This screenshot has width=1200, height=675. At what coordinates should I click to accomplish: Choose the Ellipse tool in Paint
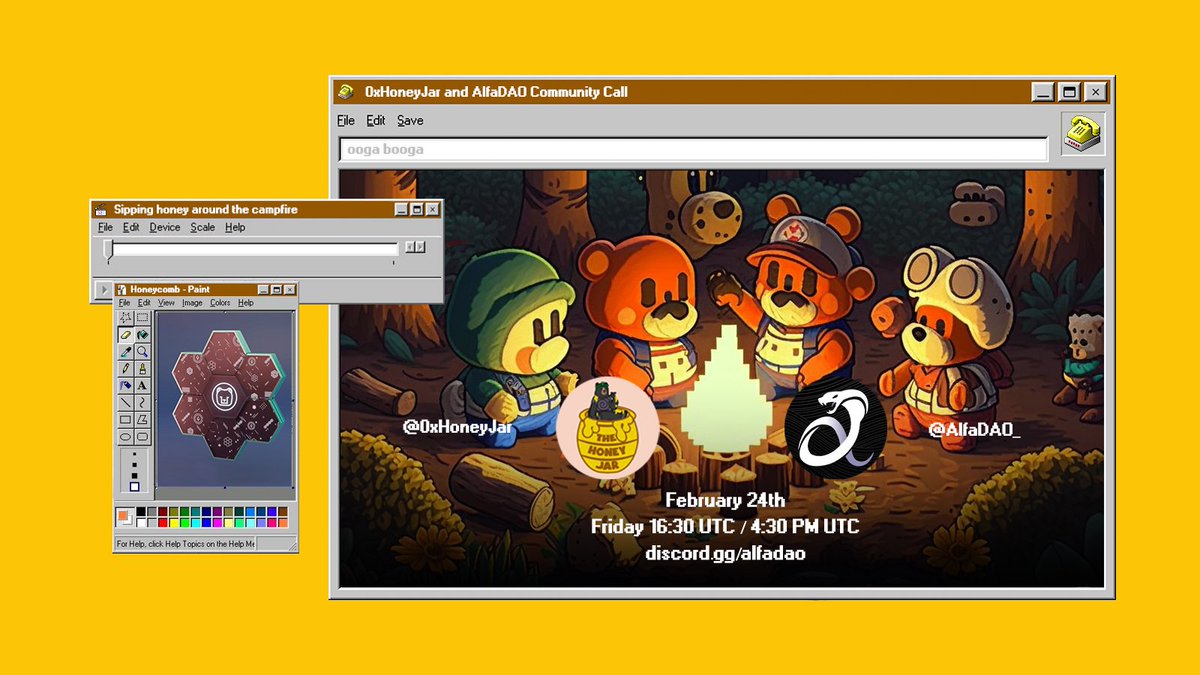tap(126, 436)
